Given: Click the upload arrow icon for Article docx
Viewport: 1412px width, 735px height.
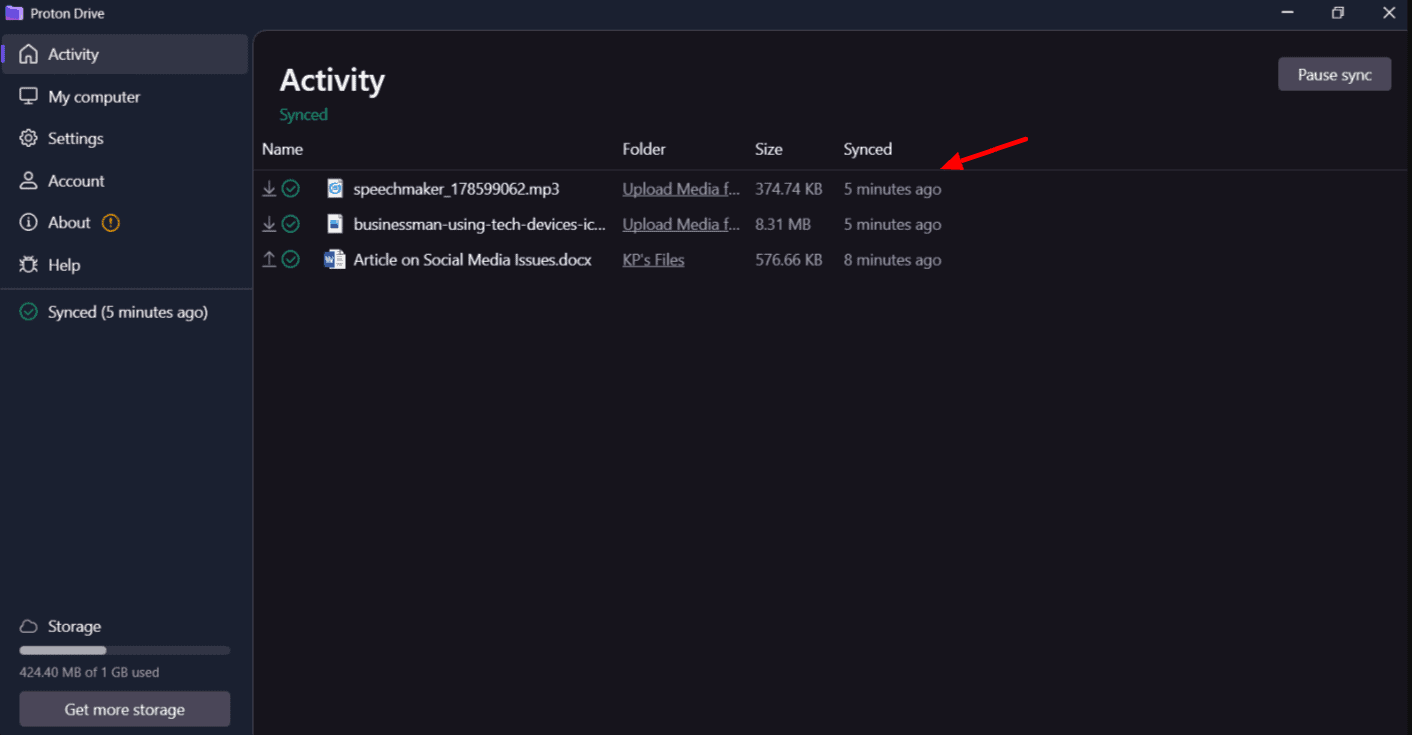Looking at the screenshot, I should tap(269, 260).
